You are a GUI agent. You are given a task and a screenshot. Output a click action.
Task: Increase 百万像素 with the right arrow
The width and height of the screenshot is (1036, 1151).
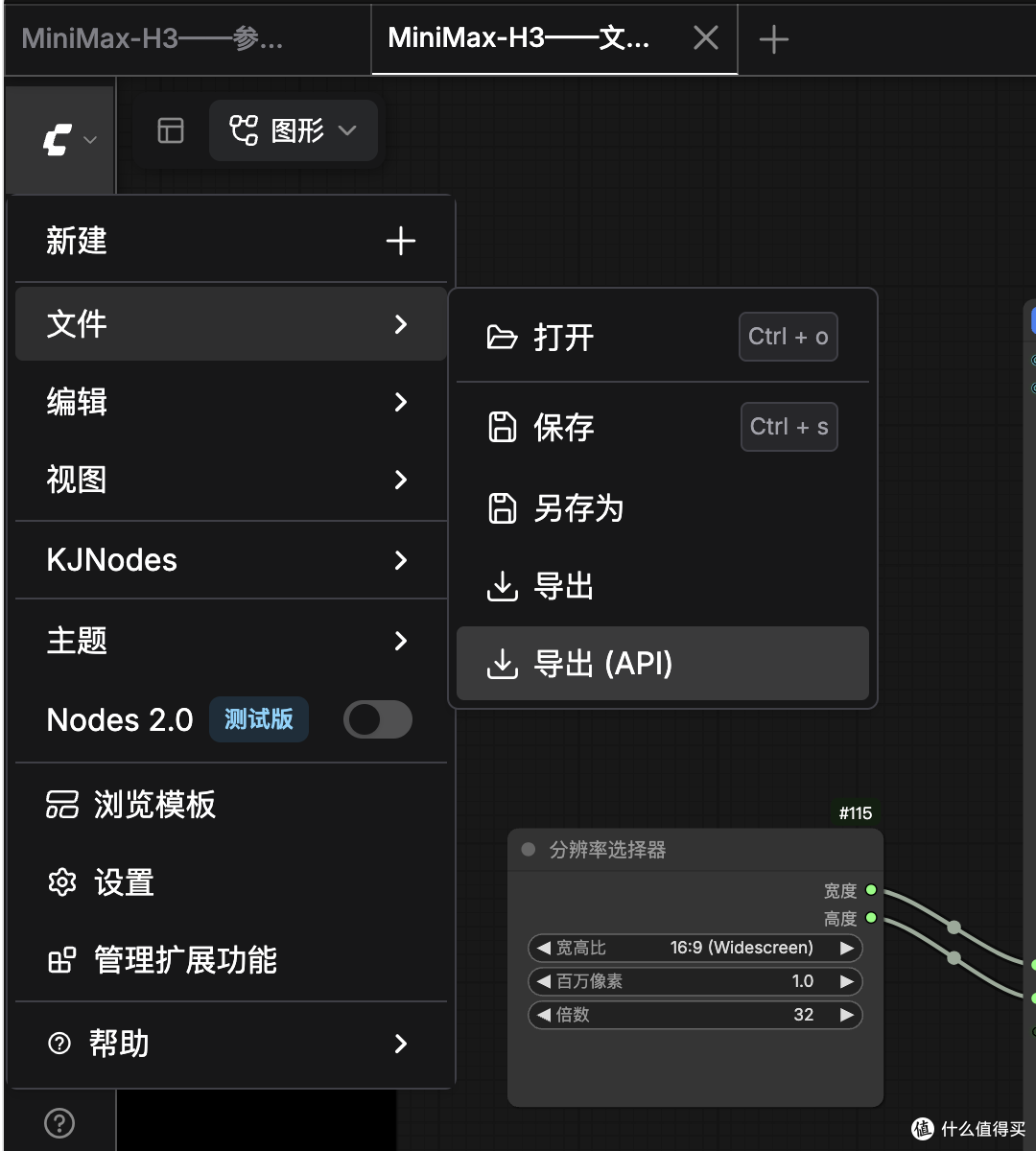[x=846, y=981]
